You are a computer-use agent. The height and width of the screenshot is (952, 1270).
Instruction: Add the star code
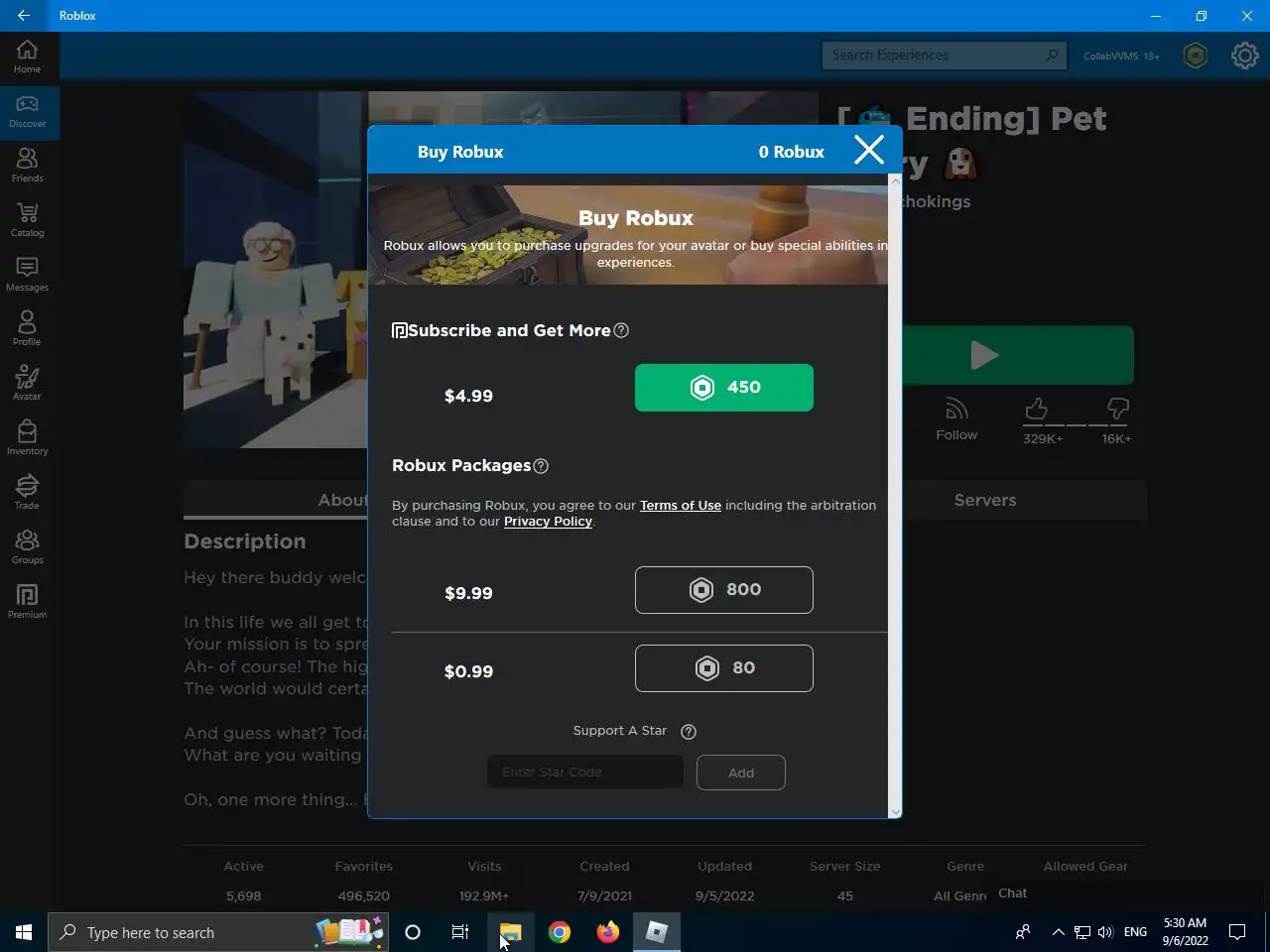click(x=741, y=773)
